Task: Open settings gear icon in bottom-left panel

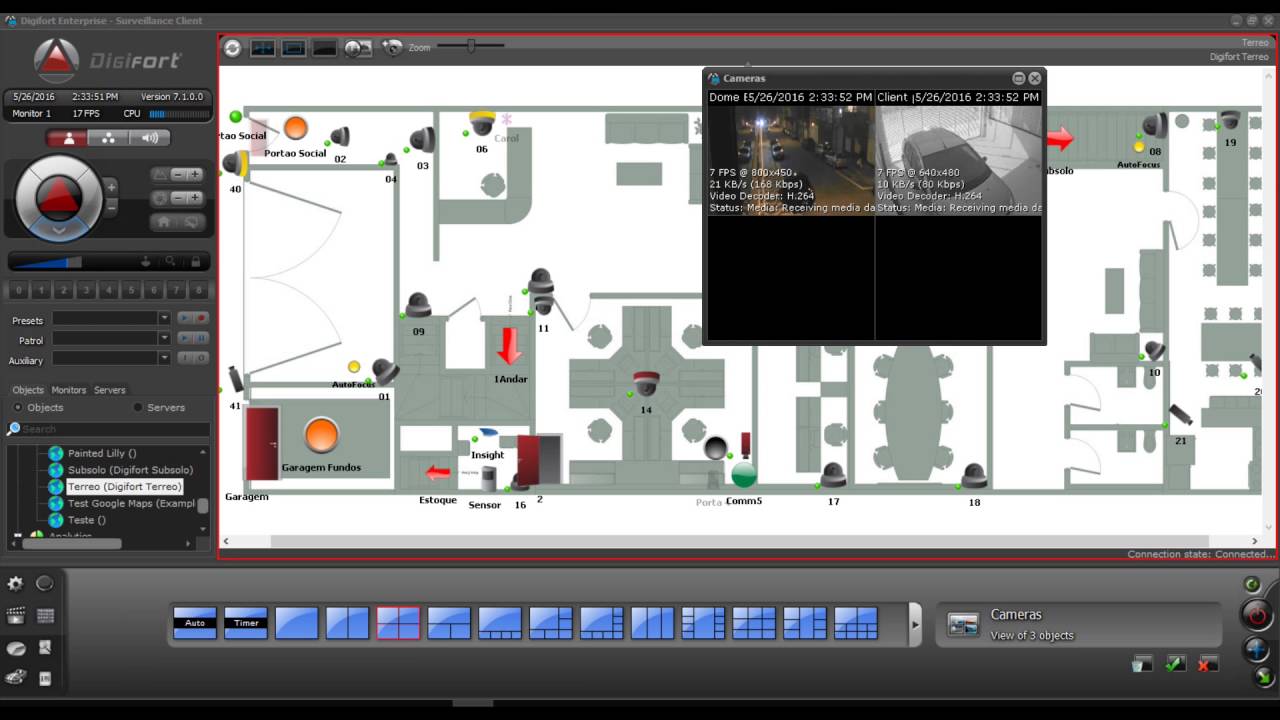Action: pyautogui.click(x=15, y=584)
